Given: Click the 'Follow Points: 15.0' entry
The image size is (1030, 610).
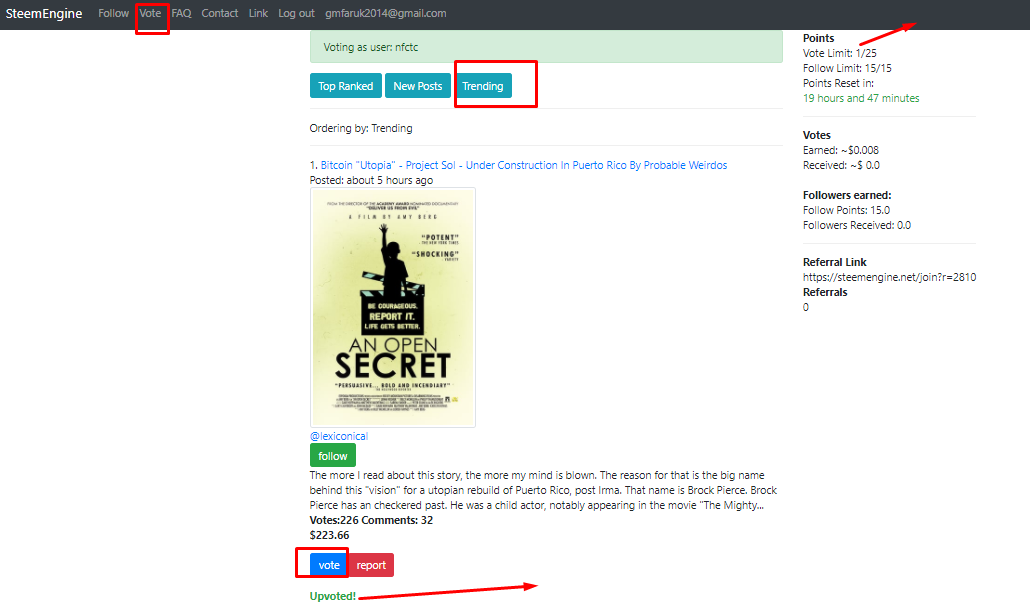Looking at the screenshot, I should point(847,210).
